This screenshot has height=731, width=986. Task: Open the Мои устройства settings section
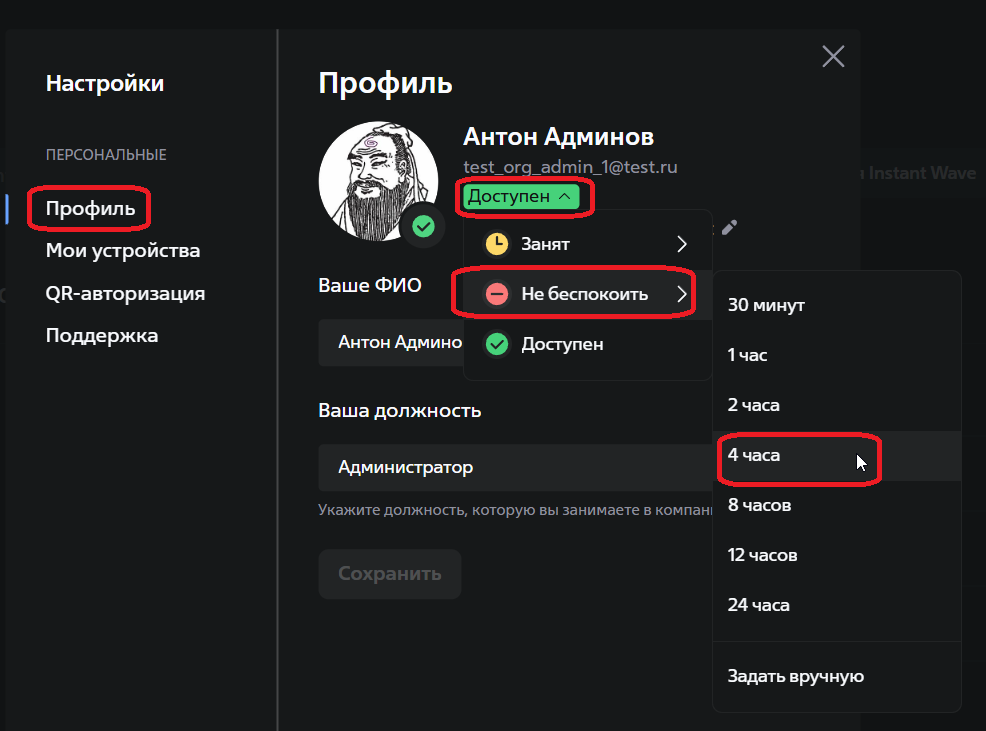(123, 250)
